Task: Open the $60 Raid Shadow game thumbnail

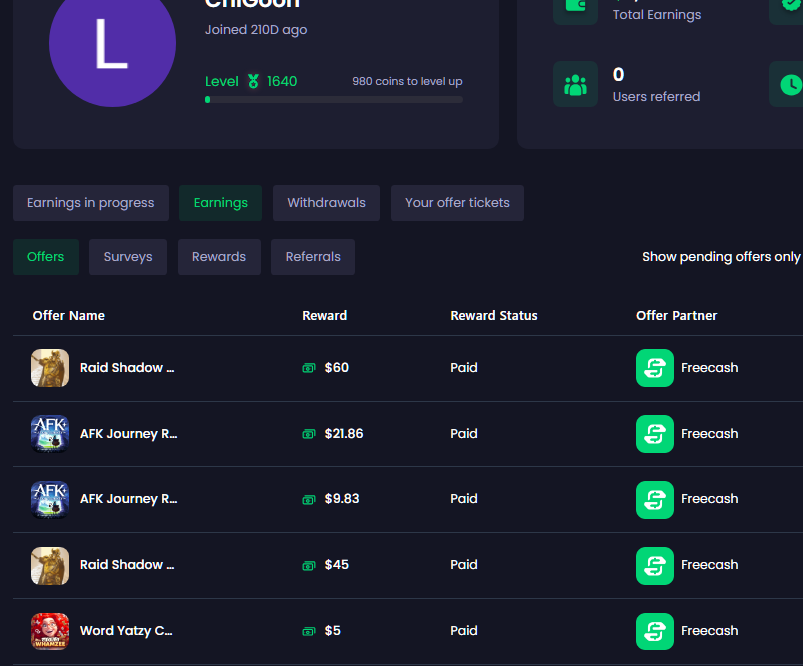Action: pyautogui.click(x=50, y=368)
